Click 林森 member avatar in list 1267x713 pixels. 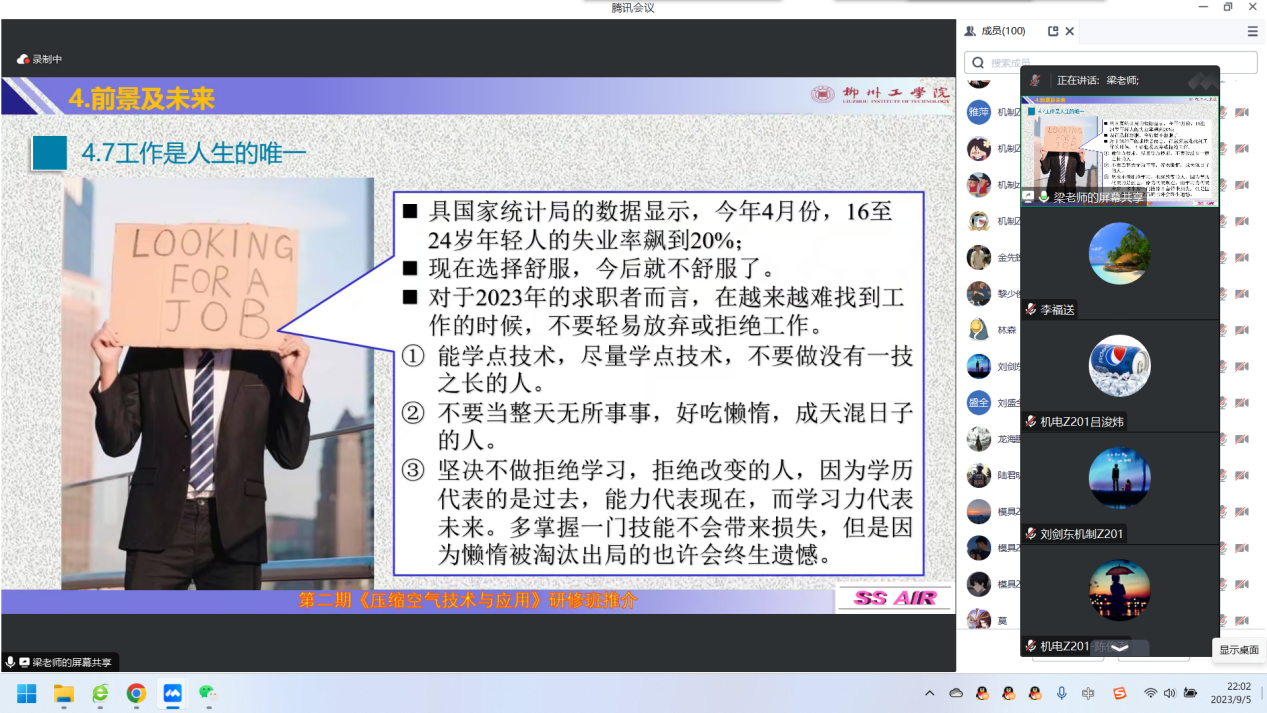coord(979,330)
